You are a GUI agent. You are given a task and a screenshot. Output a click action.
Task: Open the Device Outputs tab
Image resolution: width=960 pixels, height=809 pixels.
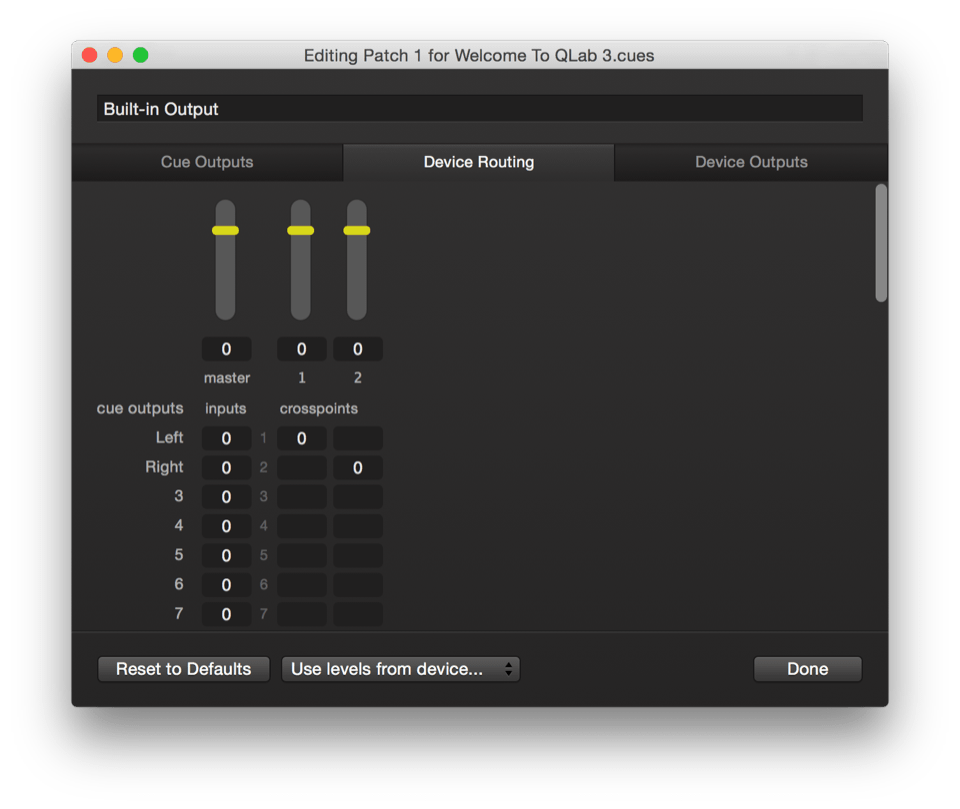751,162
